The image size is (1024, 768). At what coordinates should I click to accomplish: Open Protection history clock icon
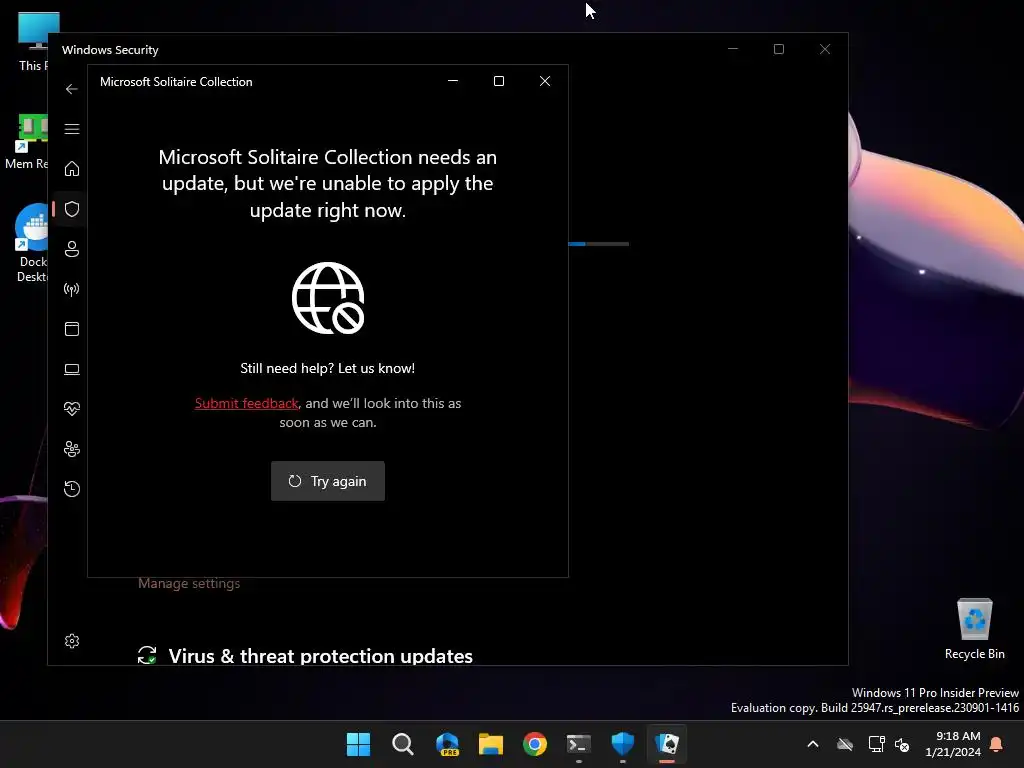point(72,489)
